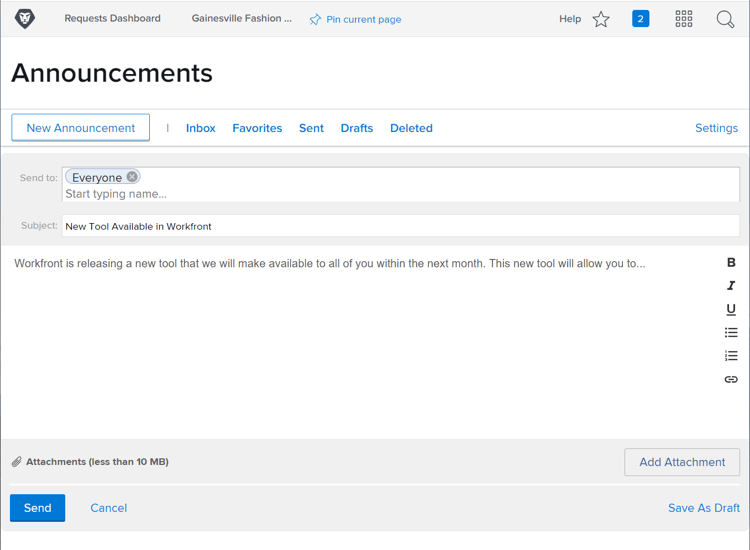
Task: Open the favorites star icon
Action: coord(601,19)
